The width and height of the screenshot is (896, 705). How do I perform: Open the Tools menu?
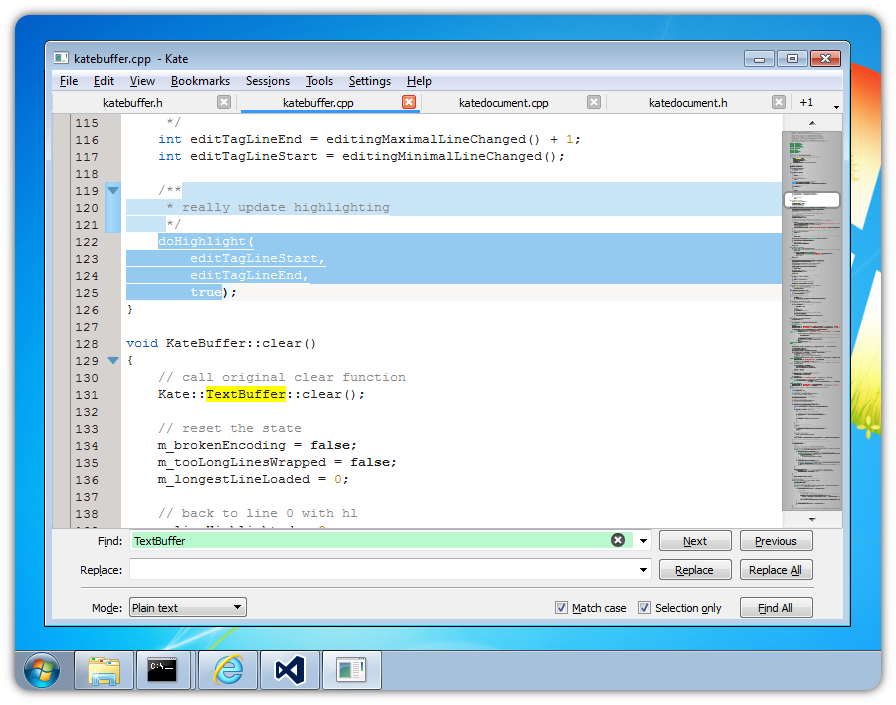[x=319, y=81]
